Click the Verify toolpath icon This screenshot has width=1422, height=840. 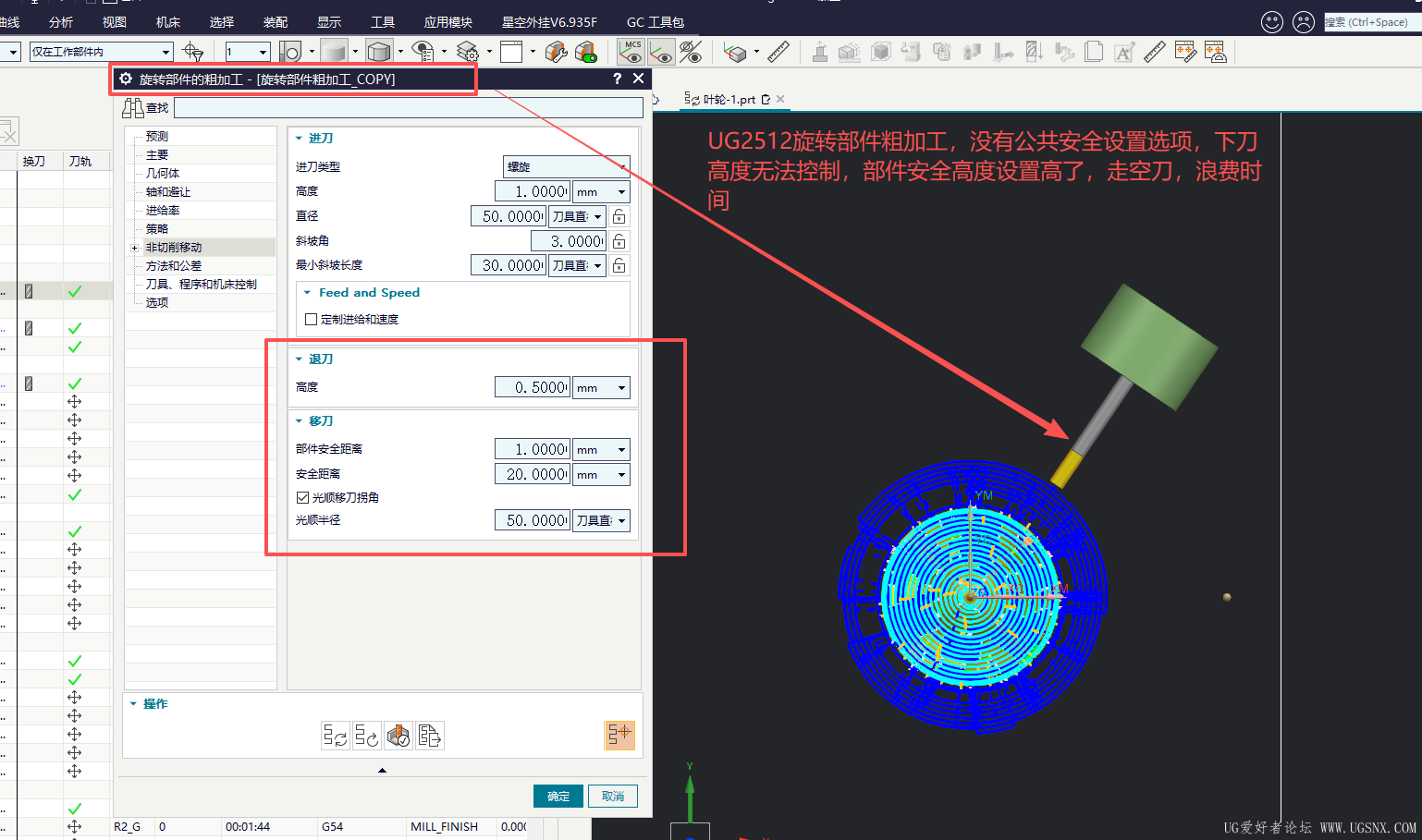(398, 736)
